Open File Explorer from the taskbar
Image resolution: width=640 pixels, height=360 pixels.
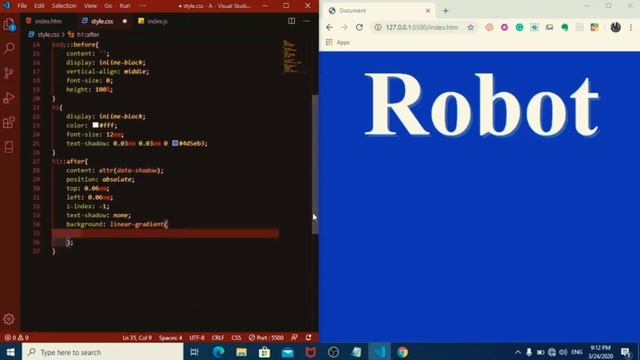click(241, 352)
